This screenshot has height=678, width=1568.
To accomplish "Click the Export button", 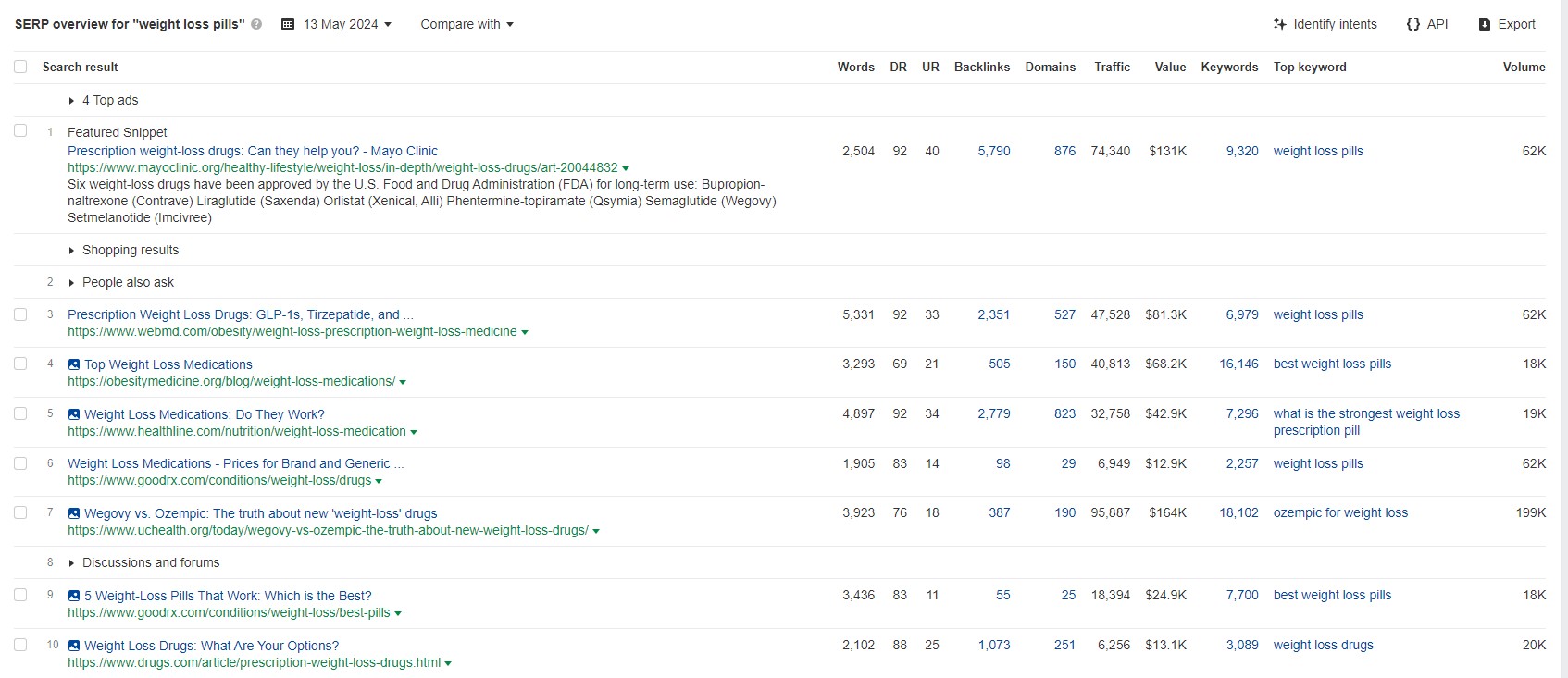I will [1507, 24].
